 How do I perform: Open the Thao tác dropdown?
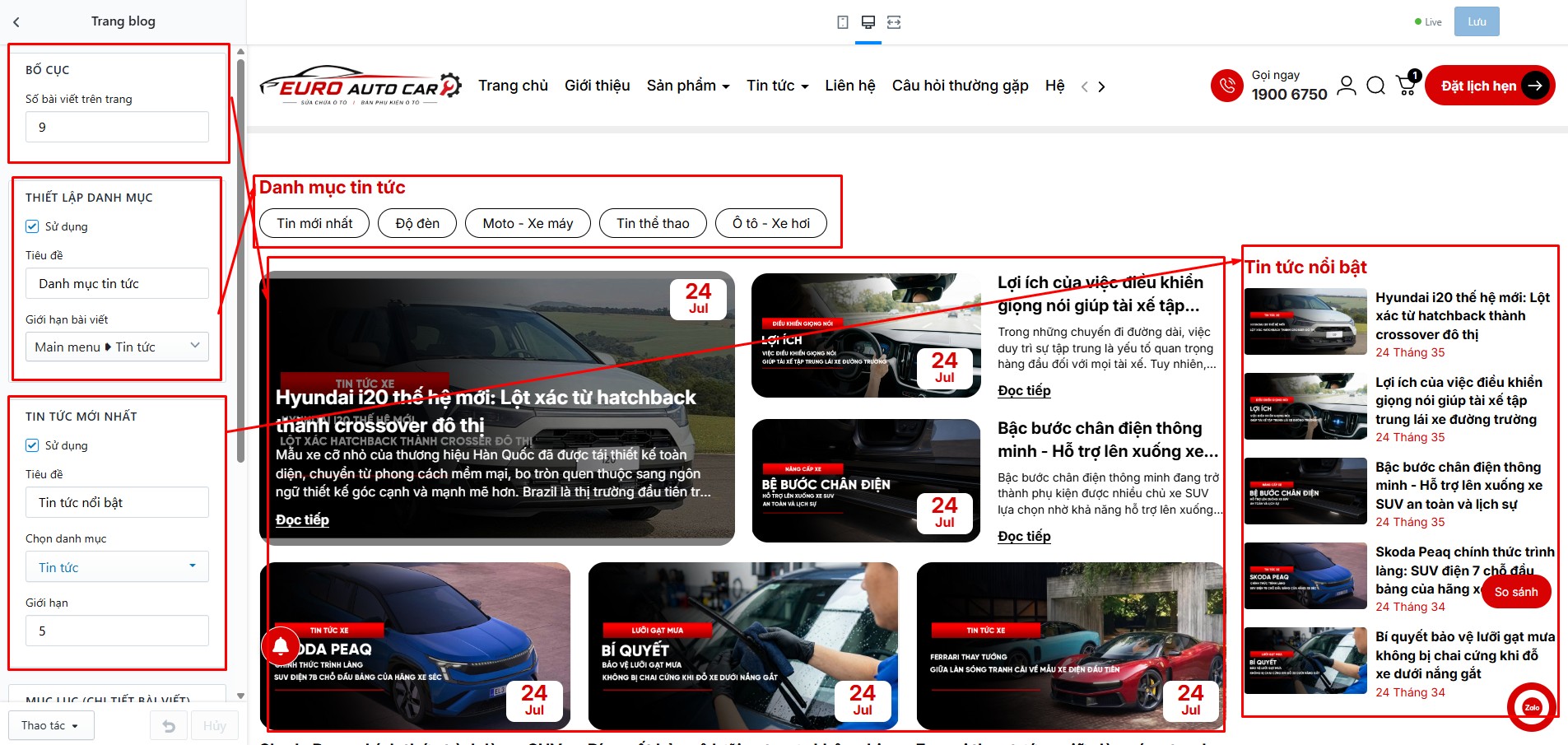(51, 725)
